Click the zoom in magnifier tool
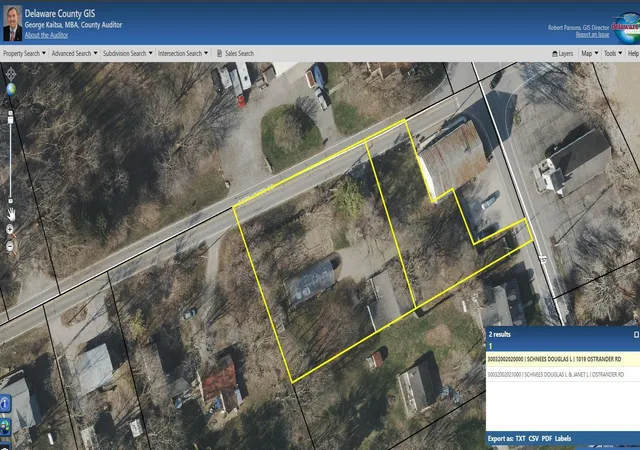This screenshot has height=450, width=640. [x=10, y=231]
